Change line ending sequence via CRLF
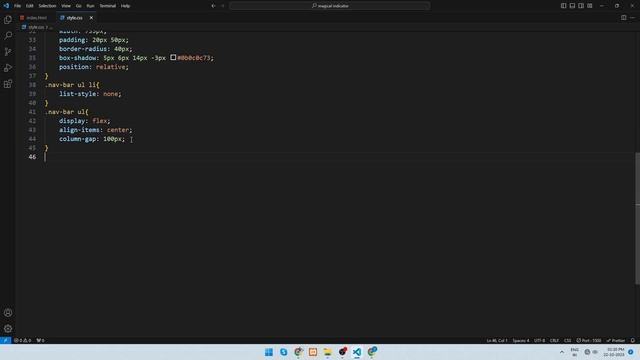This screenshot has width=640, height=360. click(x=554, y=340)
